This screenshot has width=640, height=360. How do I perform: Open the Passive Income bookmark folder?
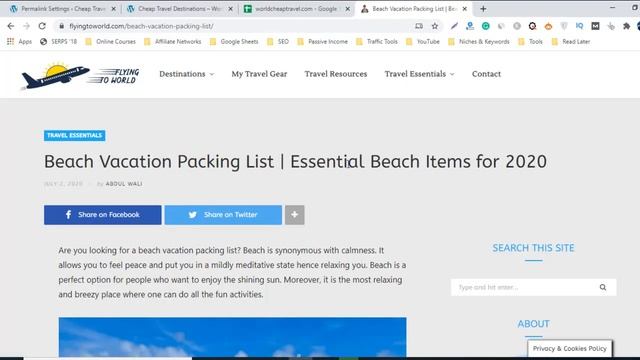click(x=322, y=42)
